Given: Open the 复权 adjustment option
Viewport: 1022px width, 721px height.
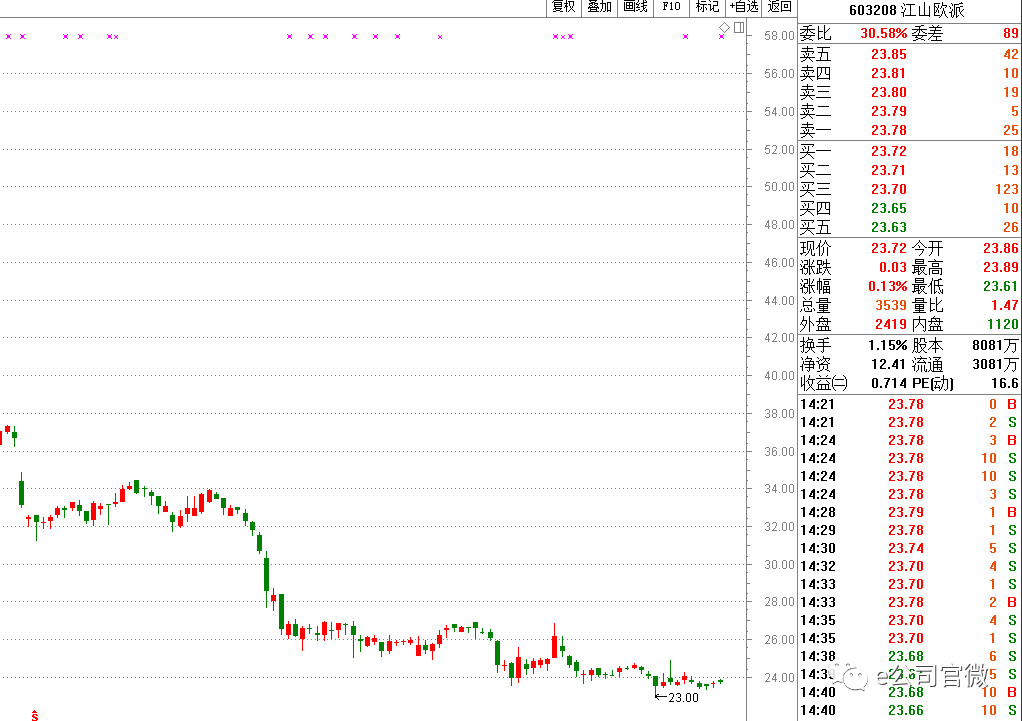Looking at the screenshot, I should (563, 7).
